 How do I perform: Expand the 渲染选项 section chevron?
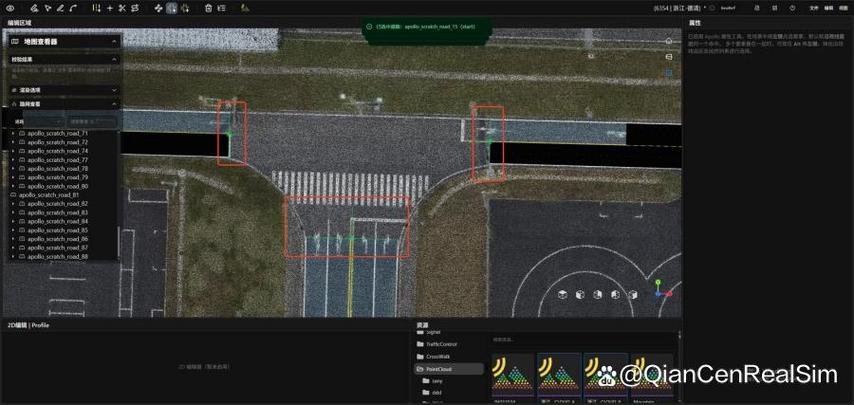click(114, 90)
